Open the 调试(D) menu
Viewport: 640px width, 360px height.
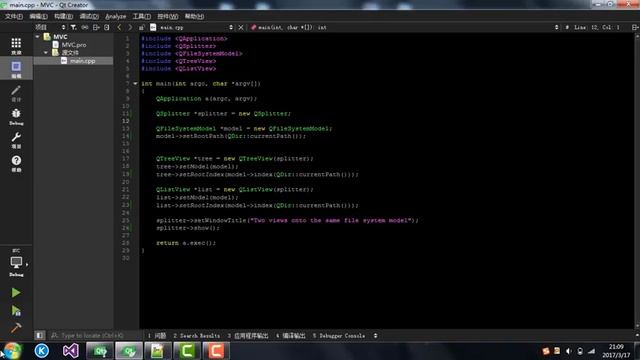coord(89,16)
